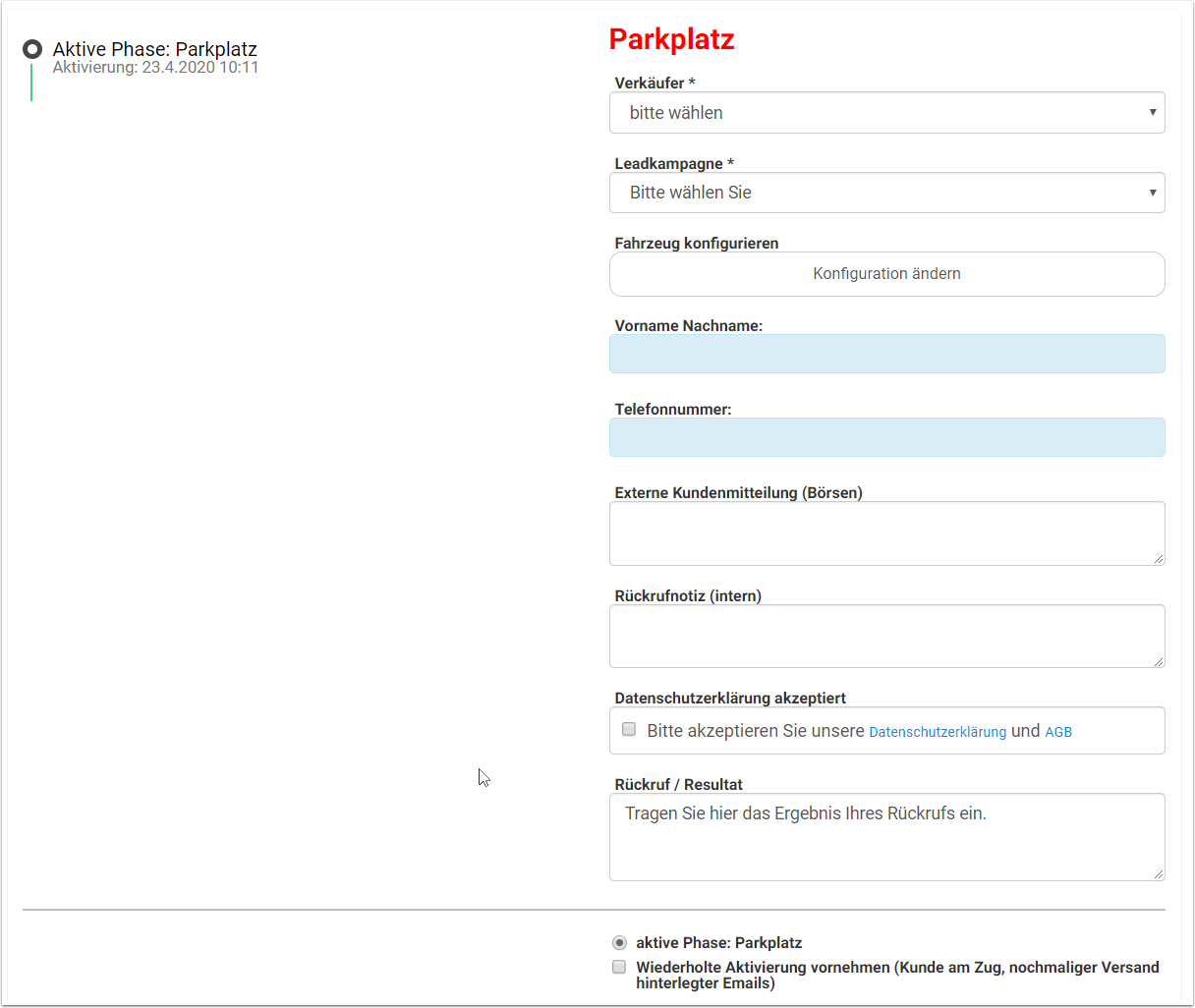
Task: Grab the resize handle of Rückruf / Resultat textarea
Action: click(1158, 873)
